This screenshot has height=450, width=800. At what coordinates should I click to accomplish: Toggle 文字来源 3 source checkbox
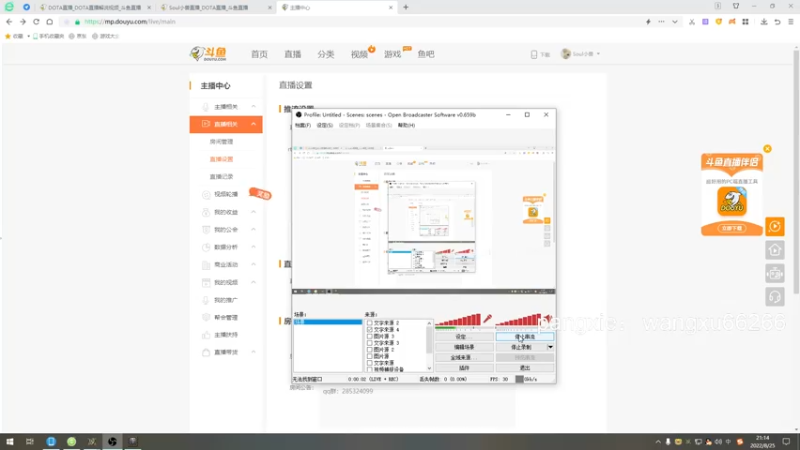point(370,343)
